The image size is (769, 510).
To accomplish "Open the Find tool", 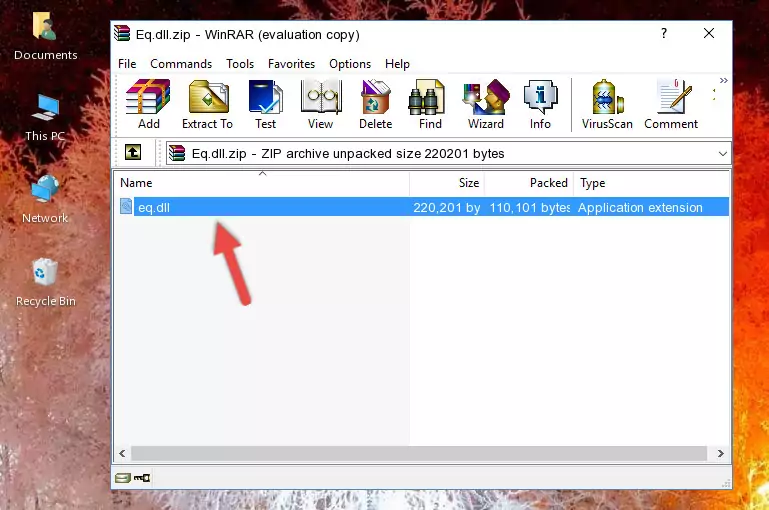I will click(x=430, y=104).
